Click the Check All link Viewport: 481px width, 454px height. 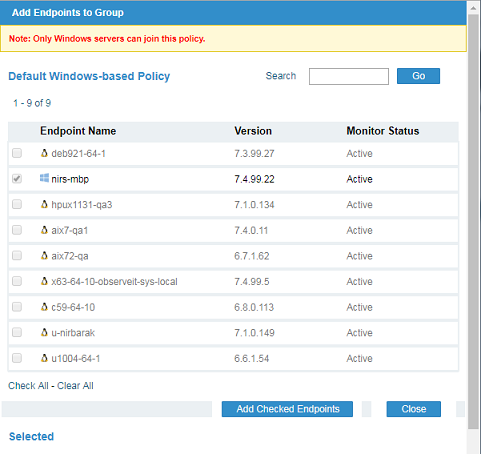28,386
